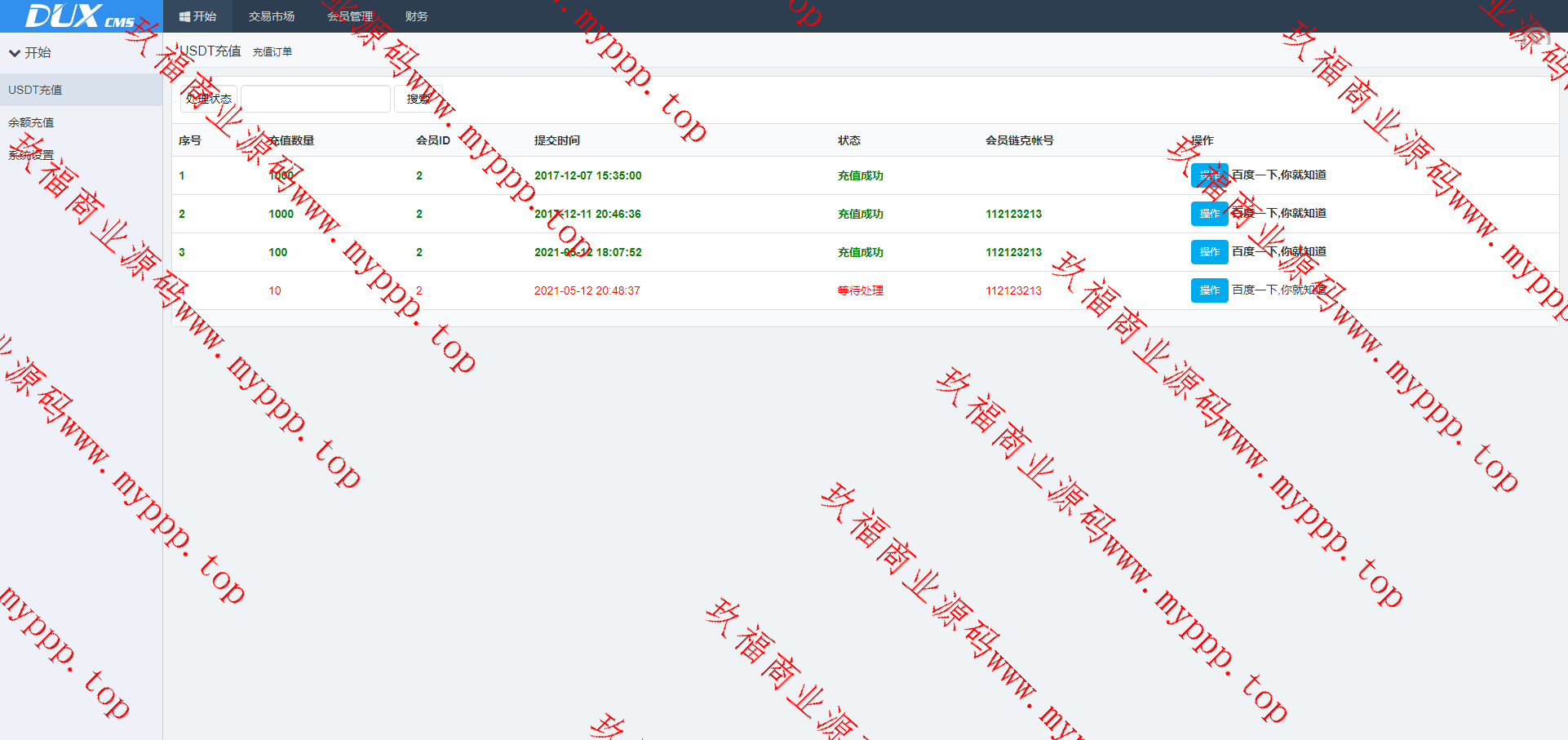Click 百度一下 link in the pending red row
Viewport: 1568px width, 740px height.
(x=1278, y=290)
